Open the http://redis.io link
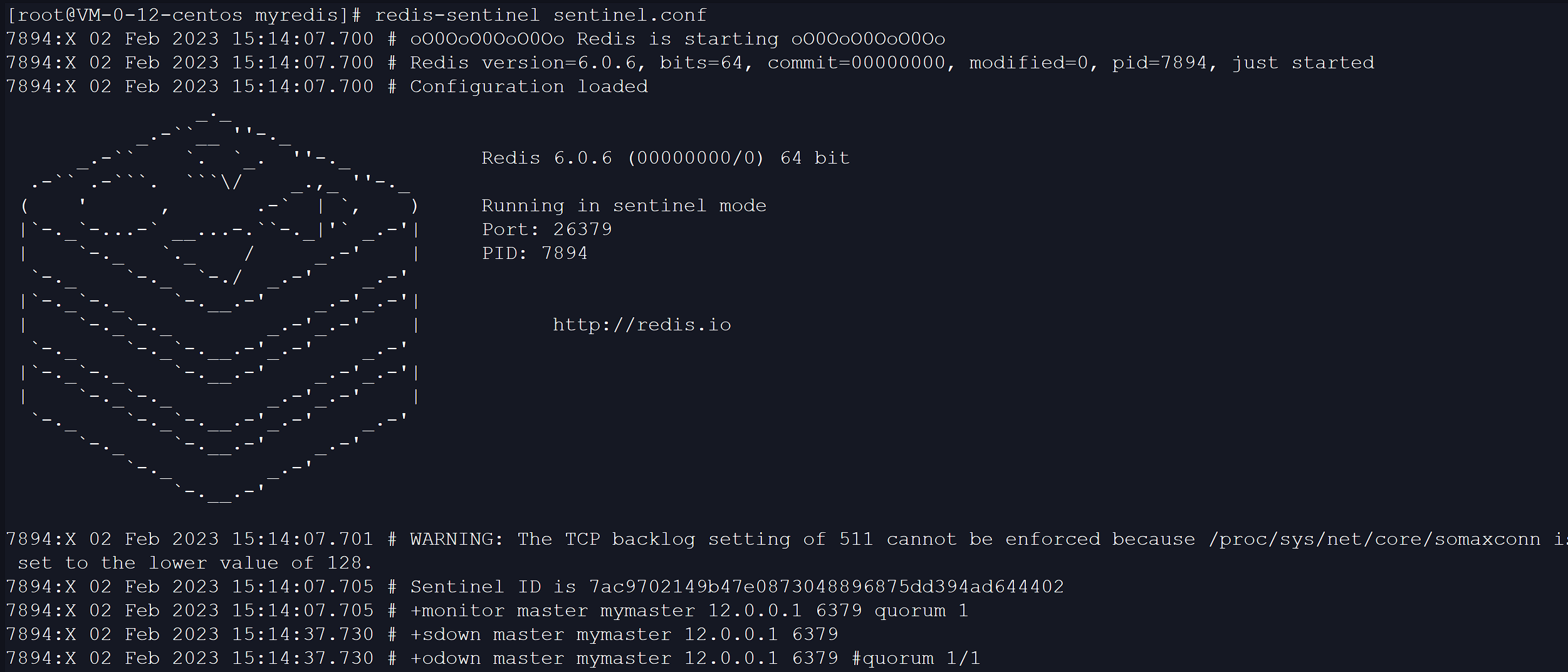 pos(642,325)
